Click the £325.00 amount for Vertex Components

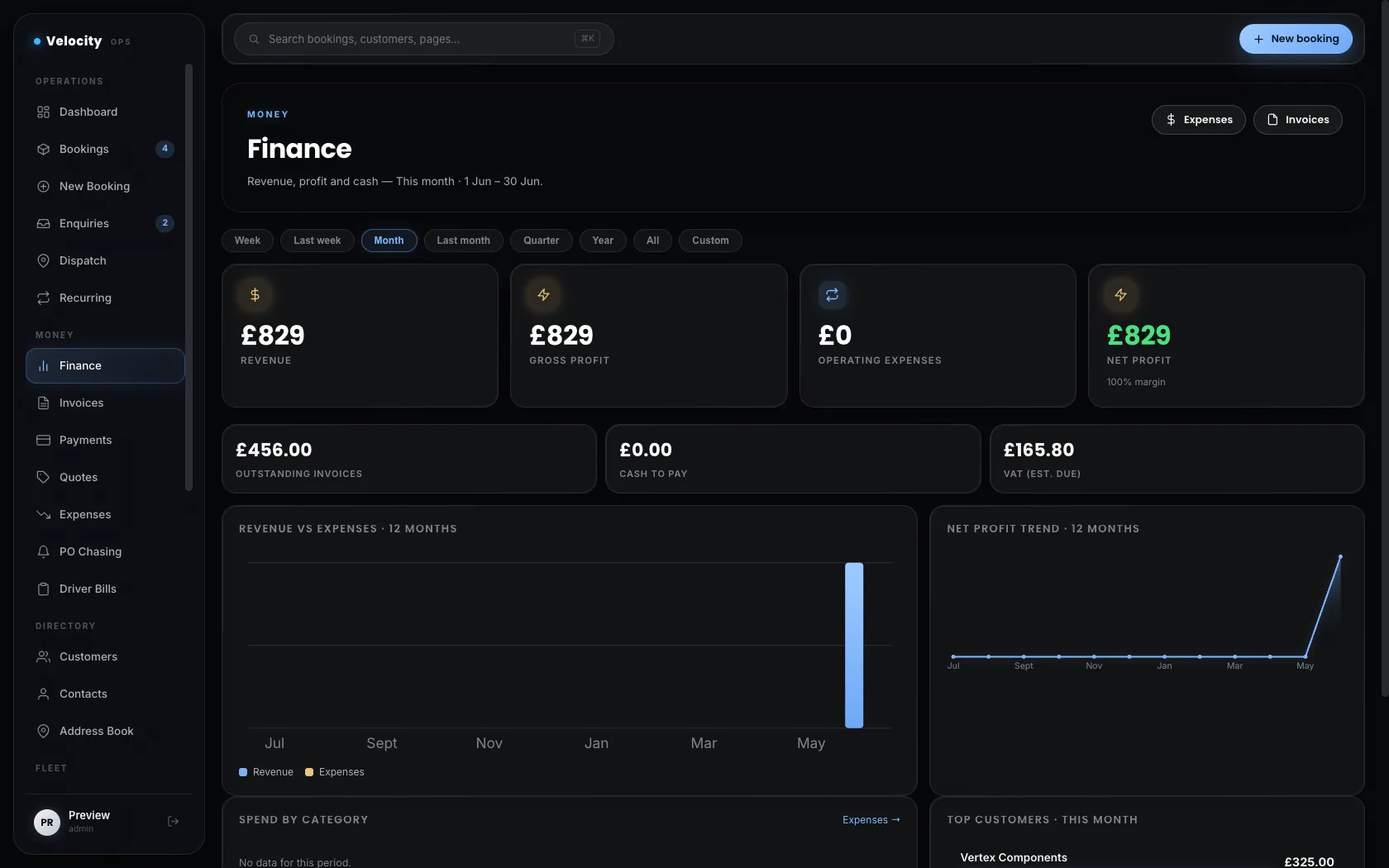[x=1309, y=861]
